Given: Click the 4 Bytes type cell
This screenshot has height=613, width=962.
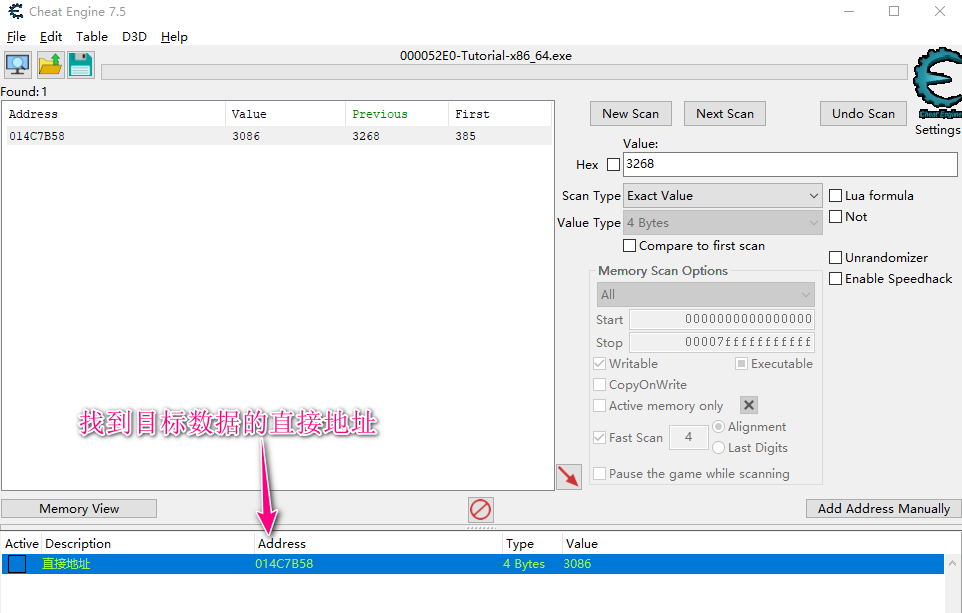Looking at the screenshot, I should (524, 564).
